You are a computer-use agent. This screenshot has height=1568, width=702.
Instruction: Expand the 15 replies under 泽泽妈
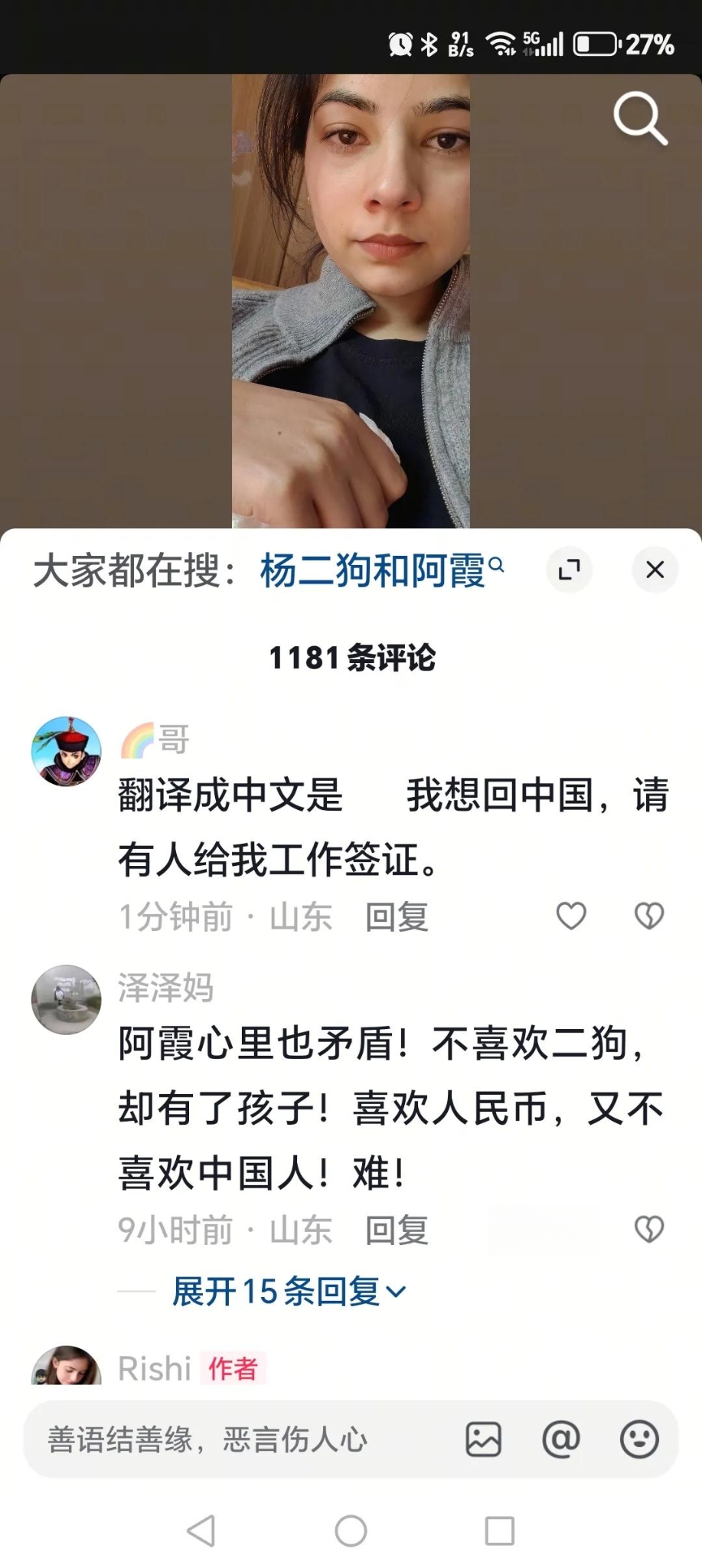pyautogui.click(x=289, y=1292)
